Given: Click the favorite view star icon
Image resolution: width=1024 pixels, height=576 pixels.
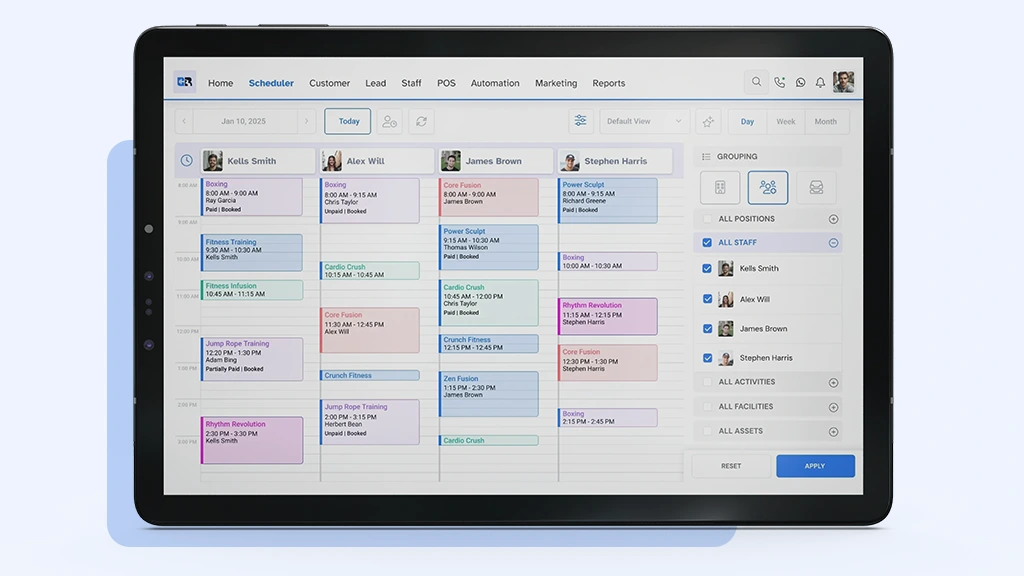Looking at the screenshot, I should click(x=708, y=121).
